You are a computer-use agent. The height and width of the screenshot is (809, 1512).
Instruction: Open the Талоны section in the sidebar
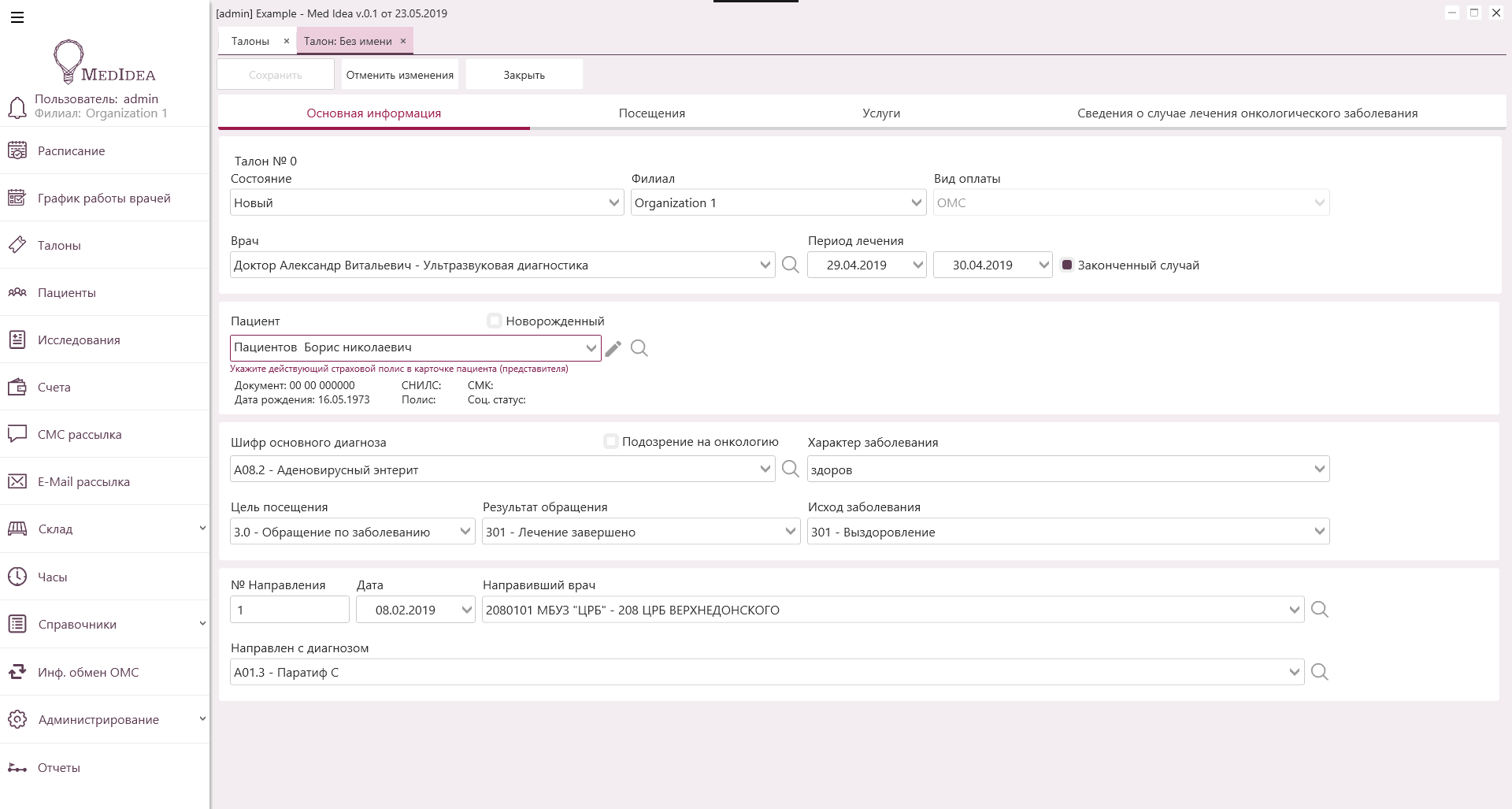tap(59, 245)
